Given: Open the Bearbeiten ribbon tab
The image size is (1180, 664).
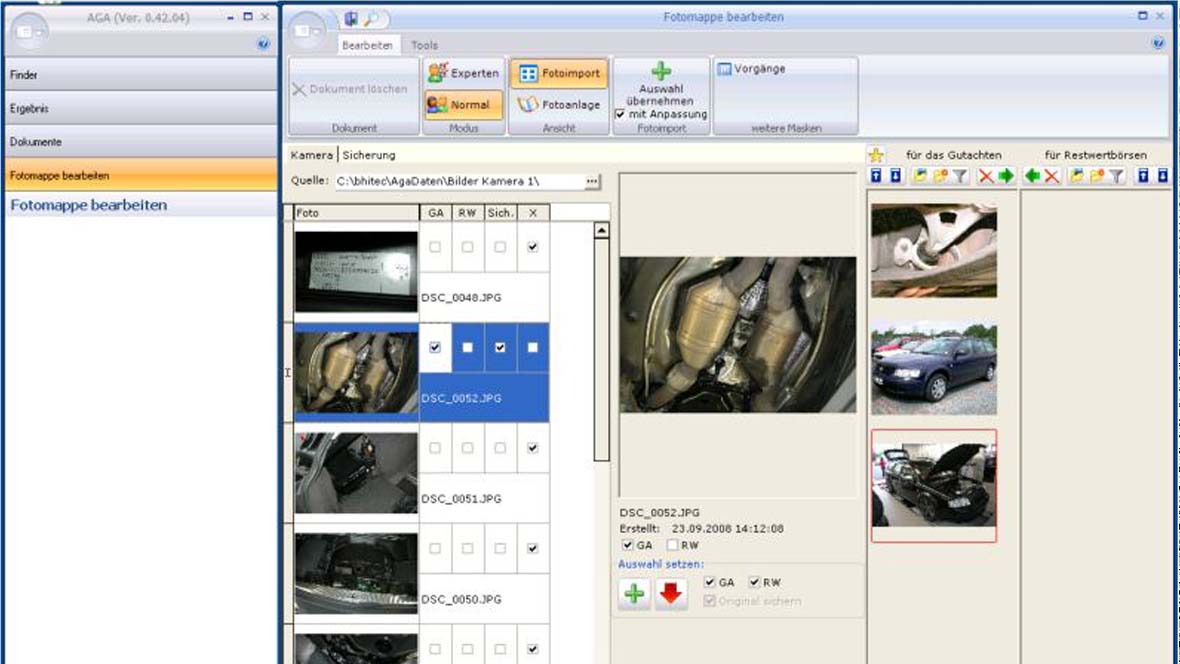Looking at the screenshot, I should pos(367,45).
